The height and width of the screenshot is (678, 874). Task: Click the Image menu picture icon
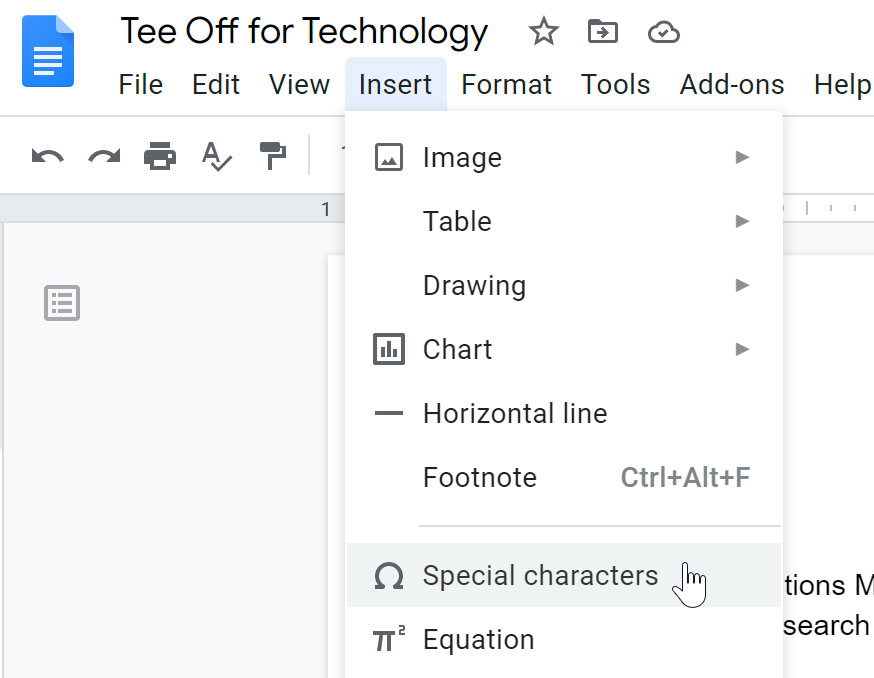tap(389, 157)
